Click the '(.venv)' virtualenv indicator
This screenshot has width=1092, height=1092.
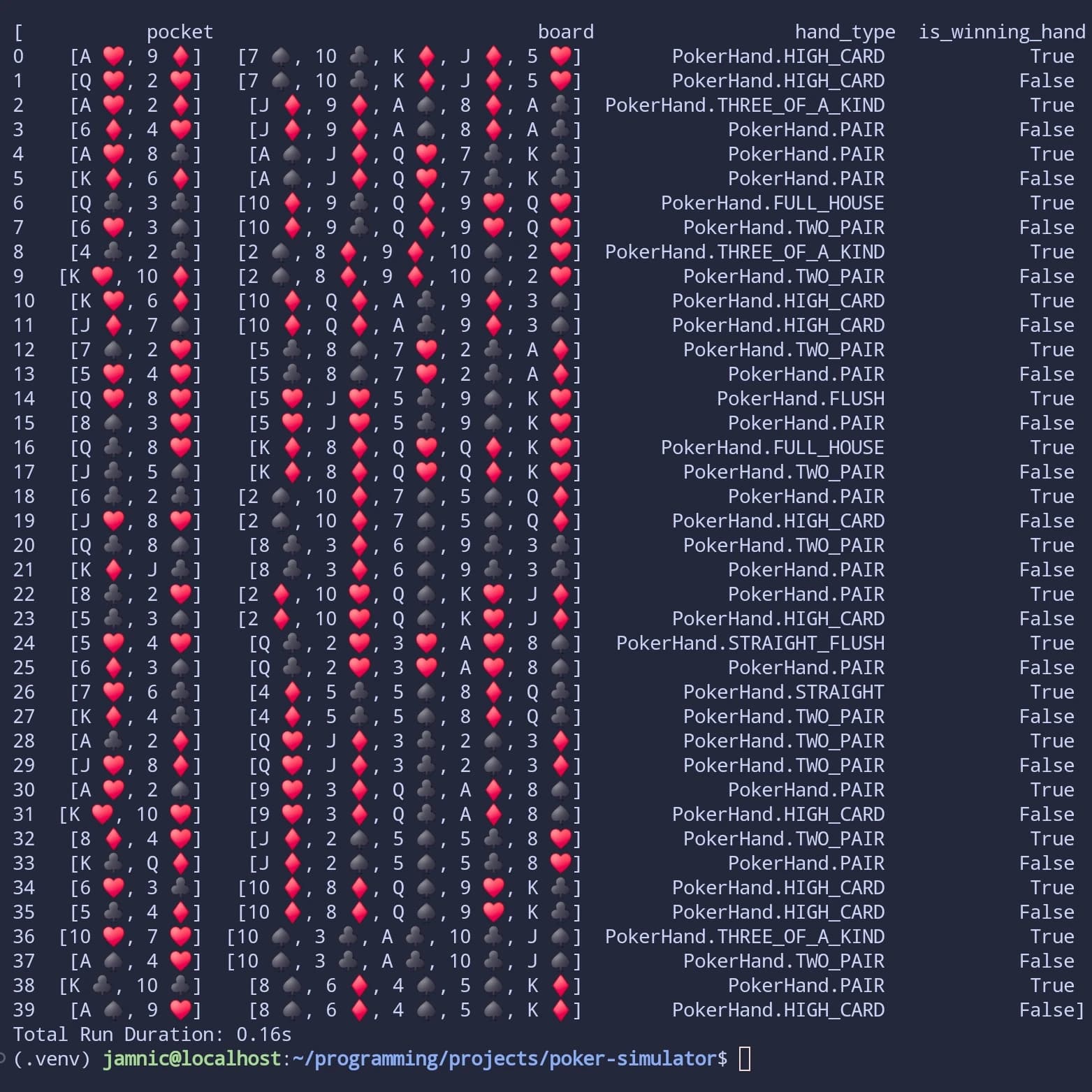coord(52,1059)
